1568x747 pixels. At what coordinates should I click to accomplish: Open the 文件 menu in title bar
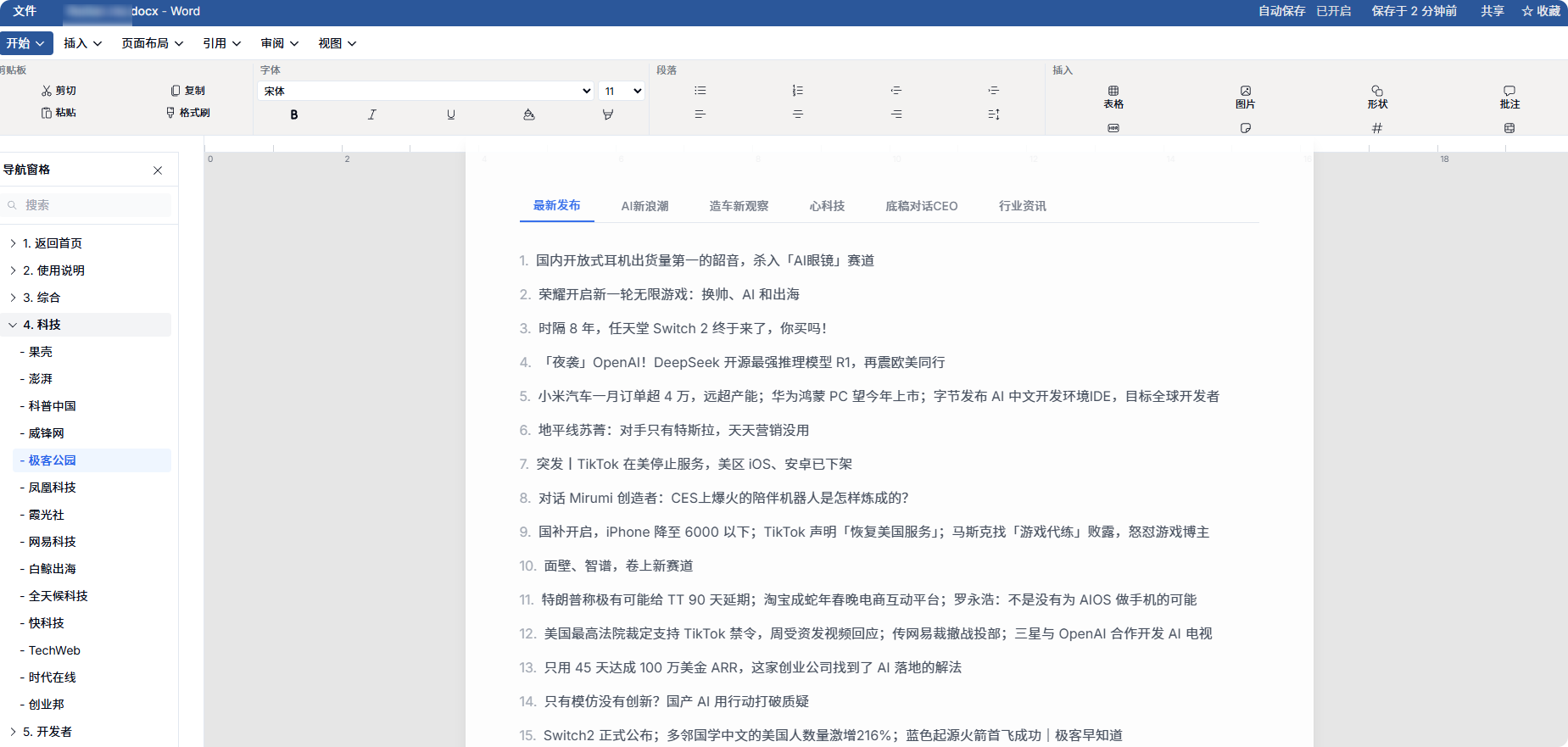(25, 11)
